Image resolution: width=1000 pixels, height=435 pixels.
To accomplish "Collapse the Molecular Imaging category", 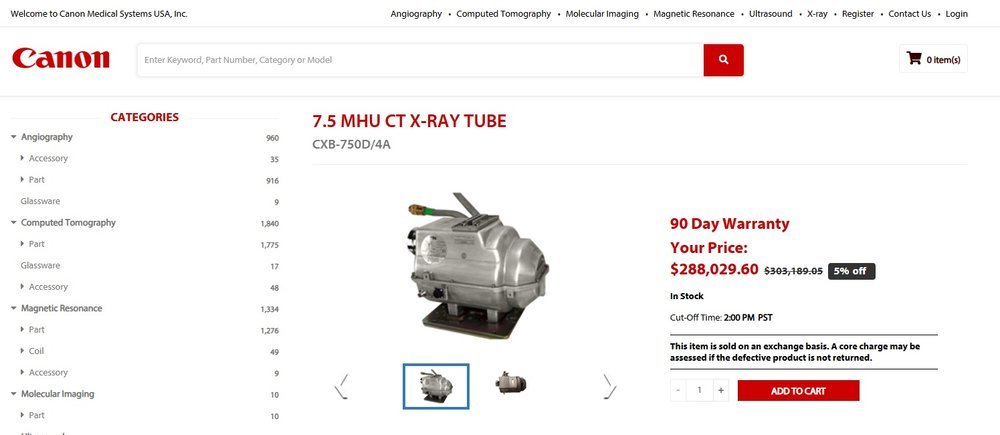I will tap(14, 394).
